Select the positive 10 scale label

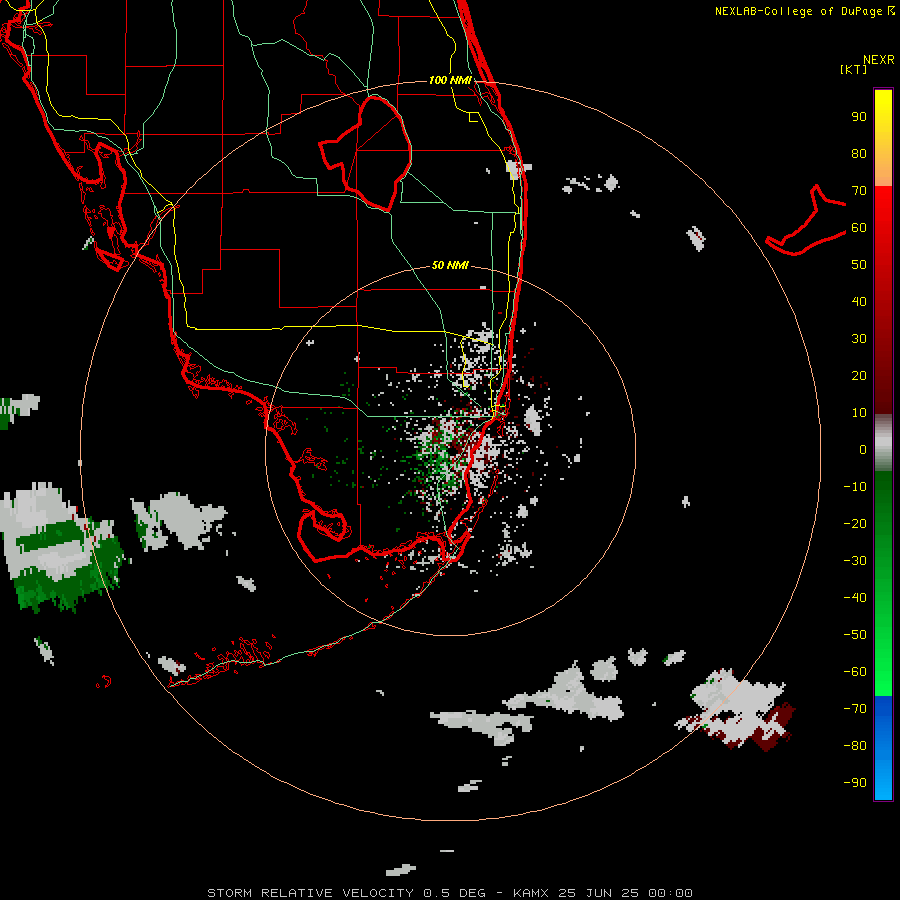coord(859,413)
